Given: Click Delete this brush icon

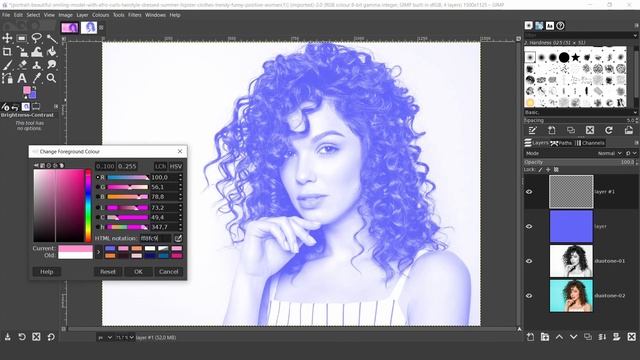Looking at the screenshot, I should 590,130.
